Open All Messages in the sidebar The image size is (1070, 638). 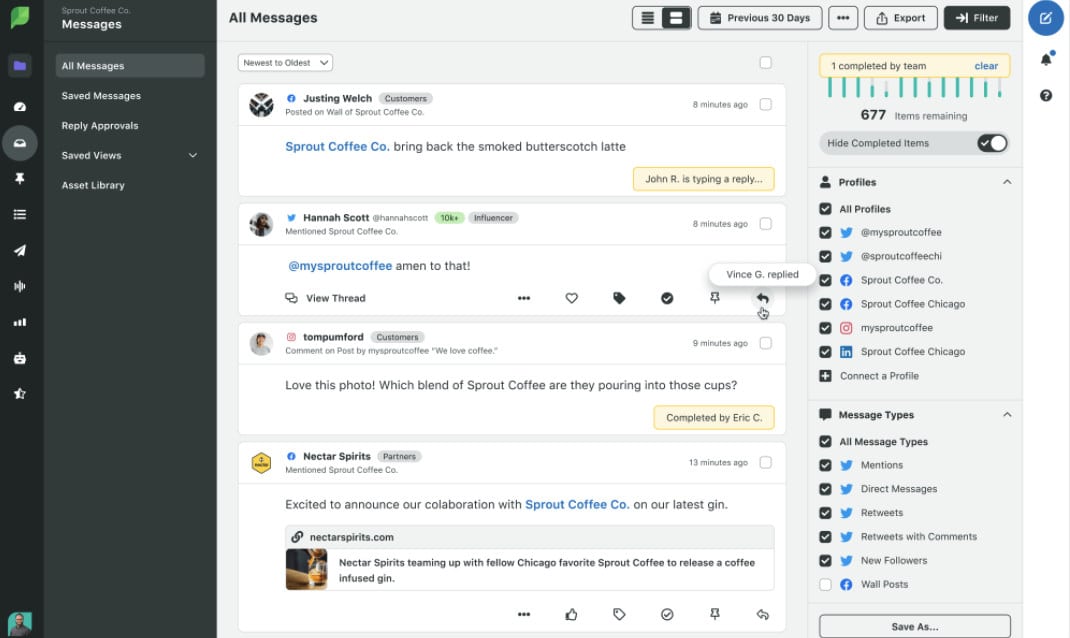point(130,66)
